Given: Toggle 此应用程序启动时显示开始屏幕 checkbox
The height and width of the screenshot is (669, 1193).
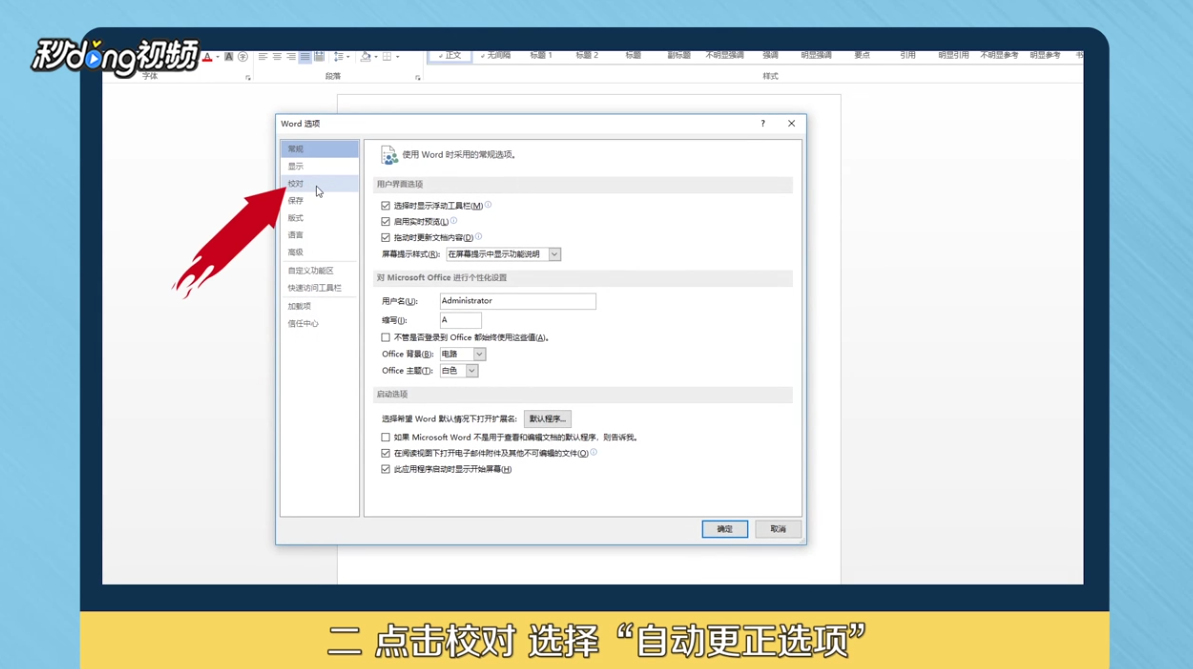Looking at the screenshot, I should tap(386, 469).
